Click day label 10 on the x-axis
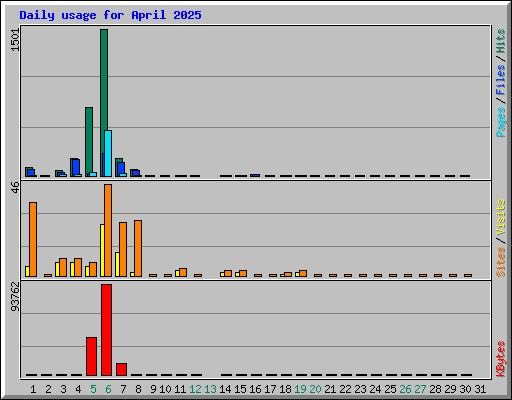The width and height of the screenshot is (512, 400). [x=165, y=389]
